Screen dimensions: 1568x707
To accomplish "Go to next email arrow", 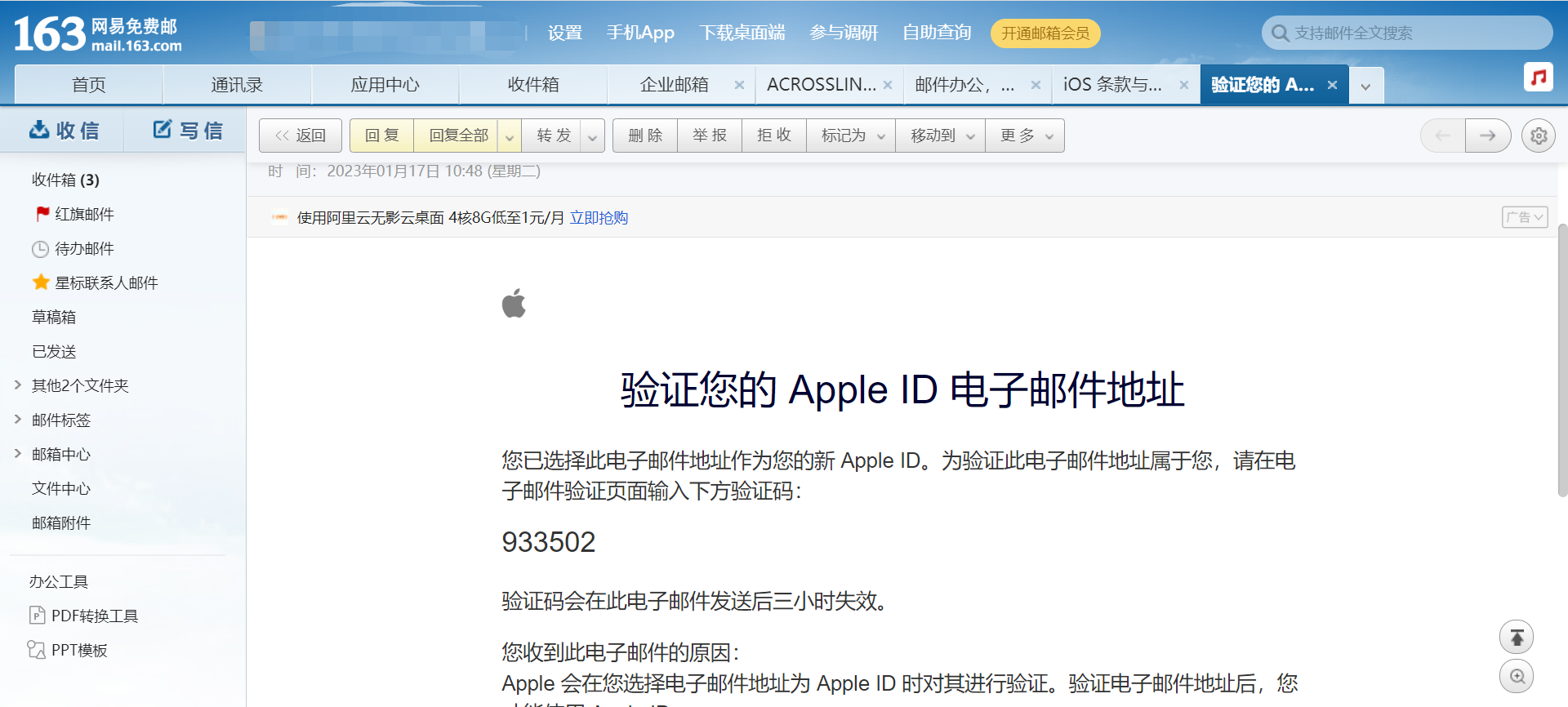I will click(1488, 136).
